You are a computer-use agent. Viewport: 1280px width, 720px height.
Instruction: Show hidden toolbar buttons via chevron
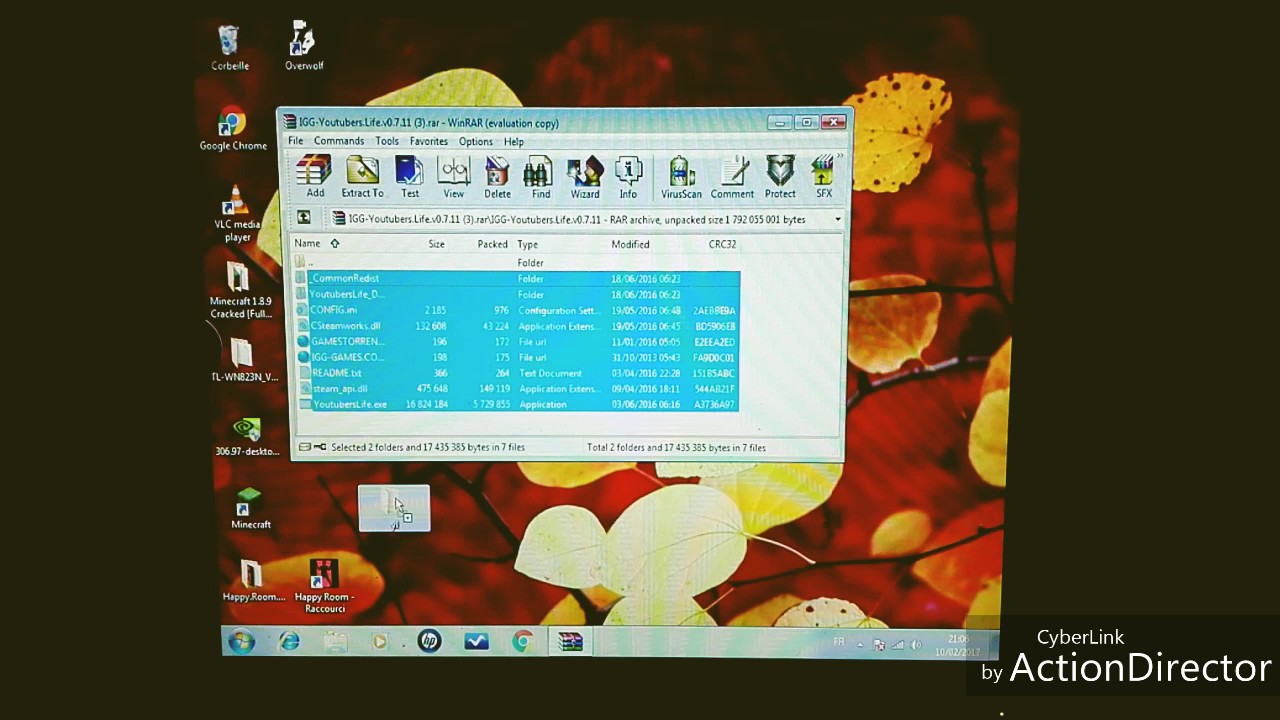coord(840,158)
